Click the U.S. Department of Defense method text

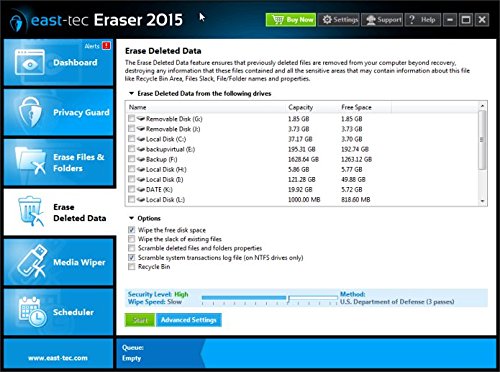click(397, 302)
